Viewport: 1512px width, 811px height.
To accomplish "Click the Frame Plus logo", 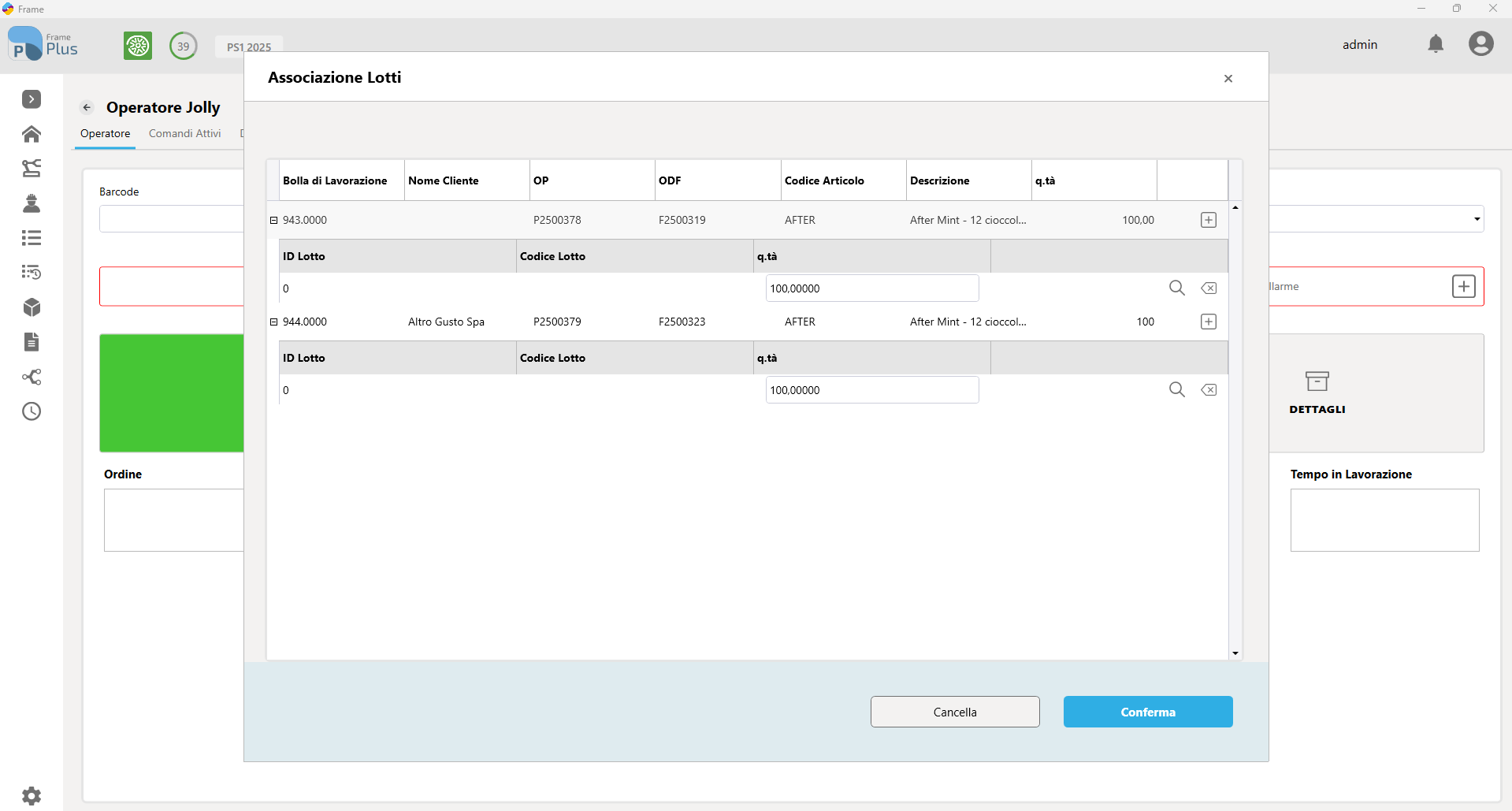I will point(43,44).
